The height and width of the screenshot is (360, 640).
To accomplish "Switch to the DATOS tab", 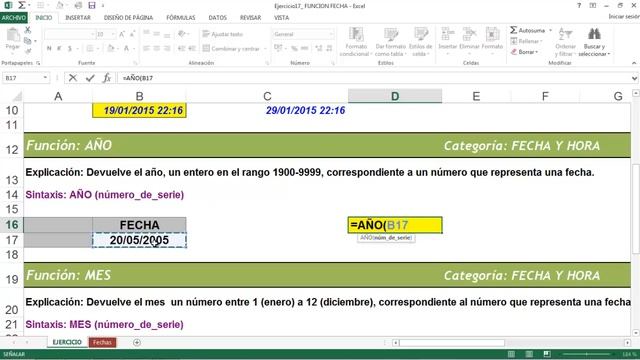I will (x=218, y=18).
